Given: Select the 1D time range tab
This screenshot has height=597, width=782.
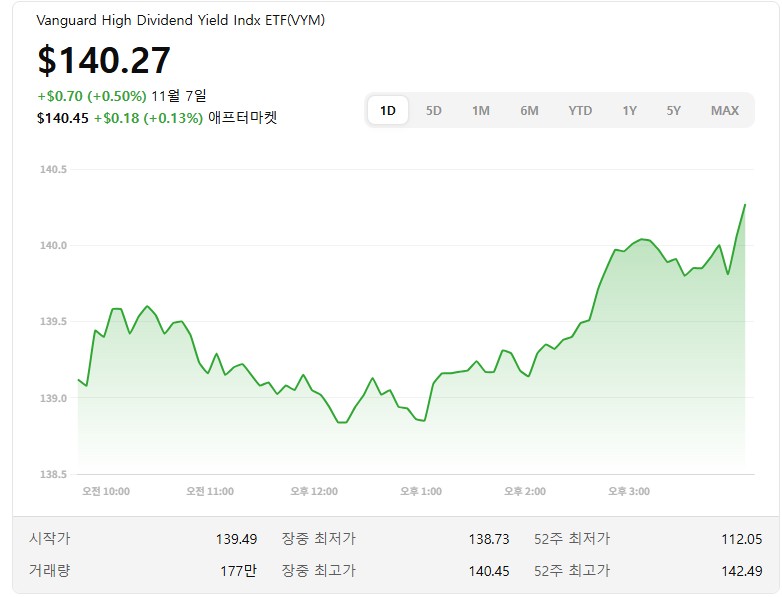Looking at the screenshot, I should tap(388, 110).
